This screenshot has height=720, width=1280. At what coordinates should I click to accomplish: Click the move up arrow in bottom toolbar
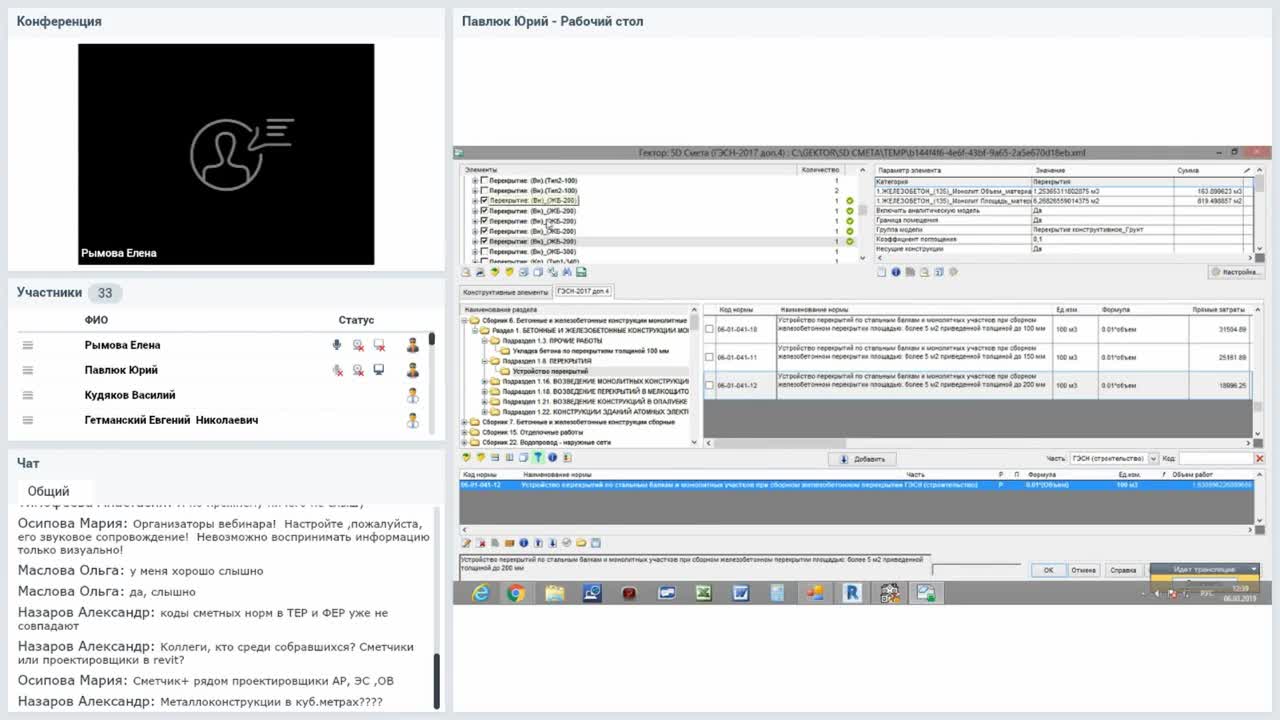point(537,543)
